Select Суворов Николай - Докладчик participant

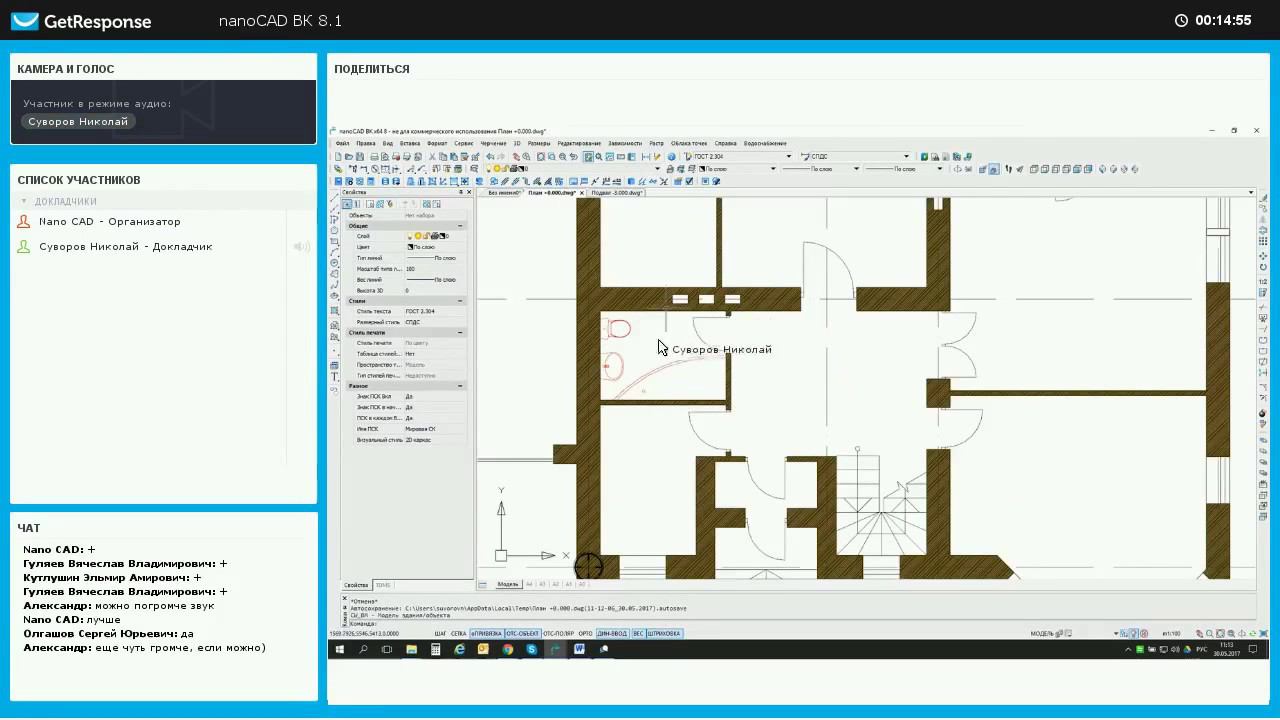pos(126,246)
